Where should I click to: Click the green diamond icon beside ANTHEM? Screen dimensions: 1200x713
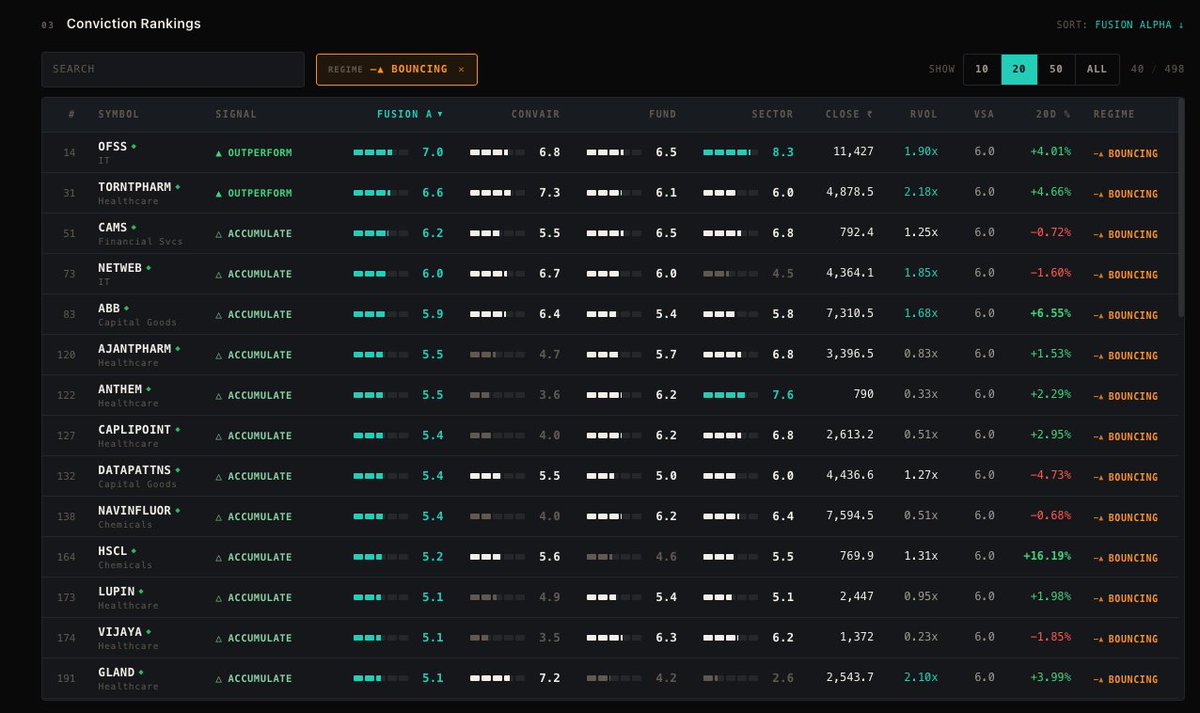click(x=149, y=389)
